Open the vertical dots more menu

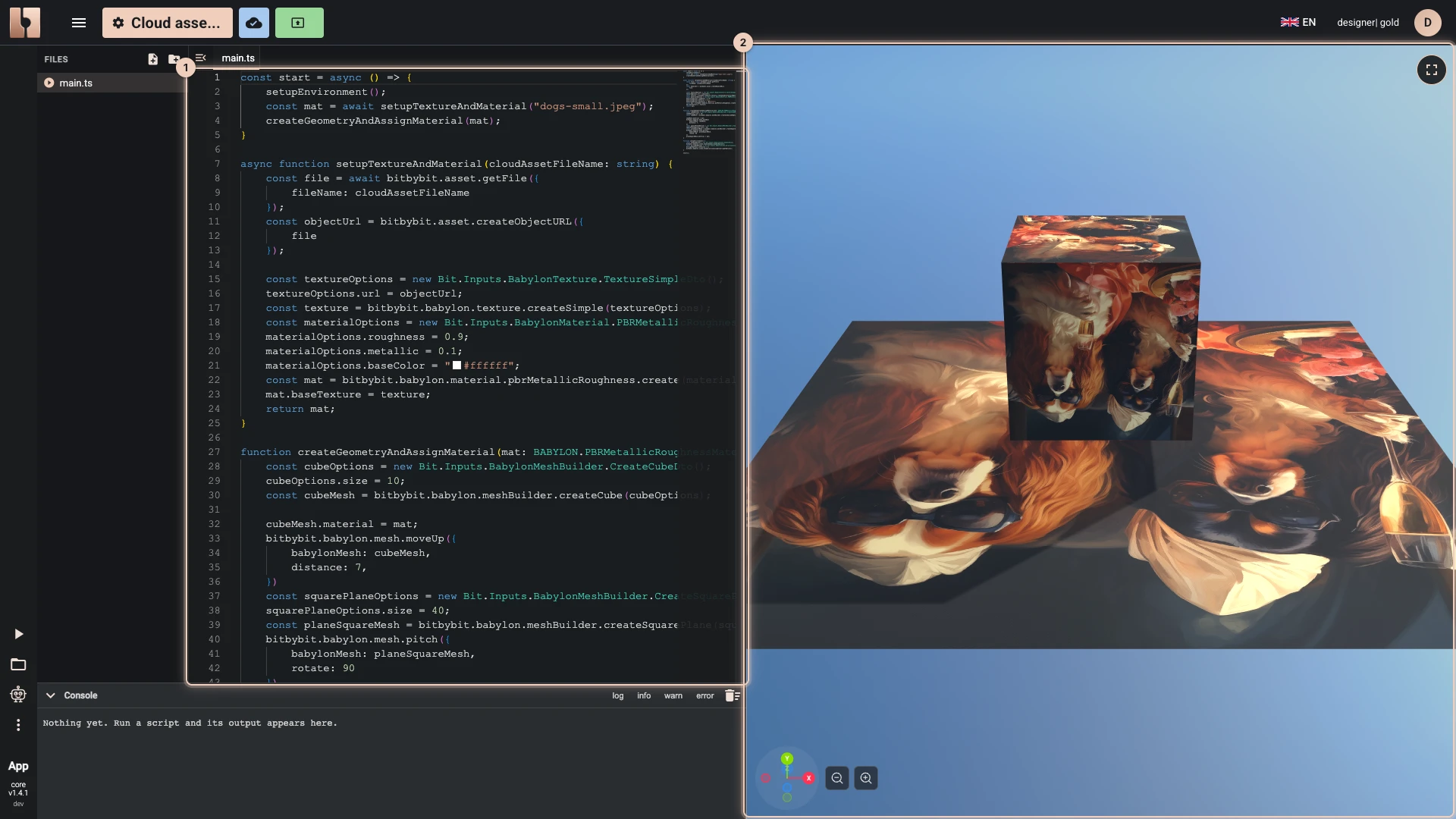pyautogui.click(x=18, y=725)
